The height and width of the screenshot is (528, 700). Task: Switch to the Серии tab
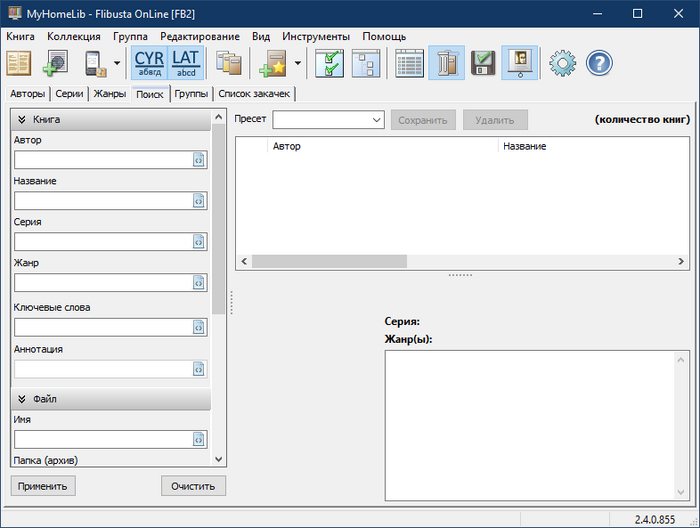pyautogui.click(x=69, y=94)
